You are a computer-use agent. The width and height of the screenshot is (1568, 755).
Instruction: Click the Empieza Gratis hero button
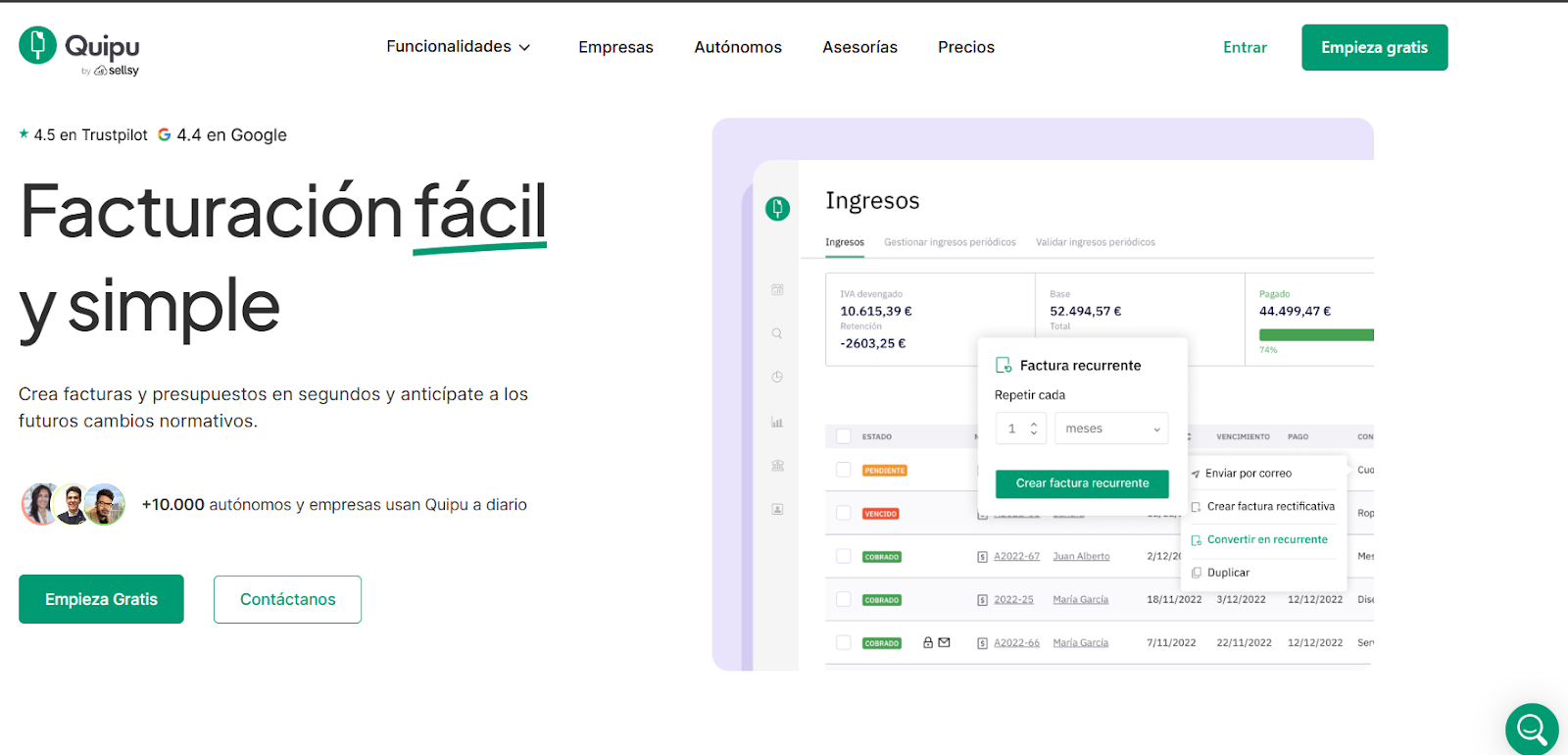101,599
